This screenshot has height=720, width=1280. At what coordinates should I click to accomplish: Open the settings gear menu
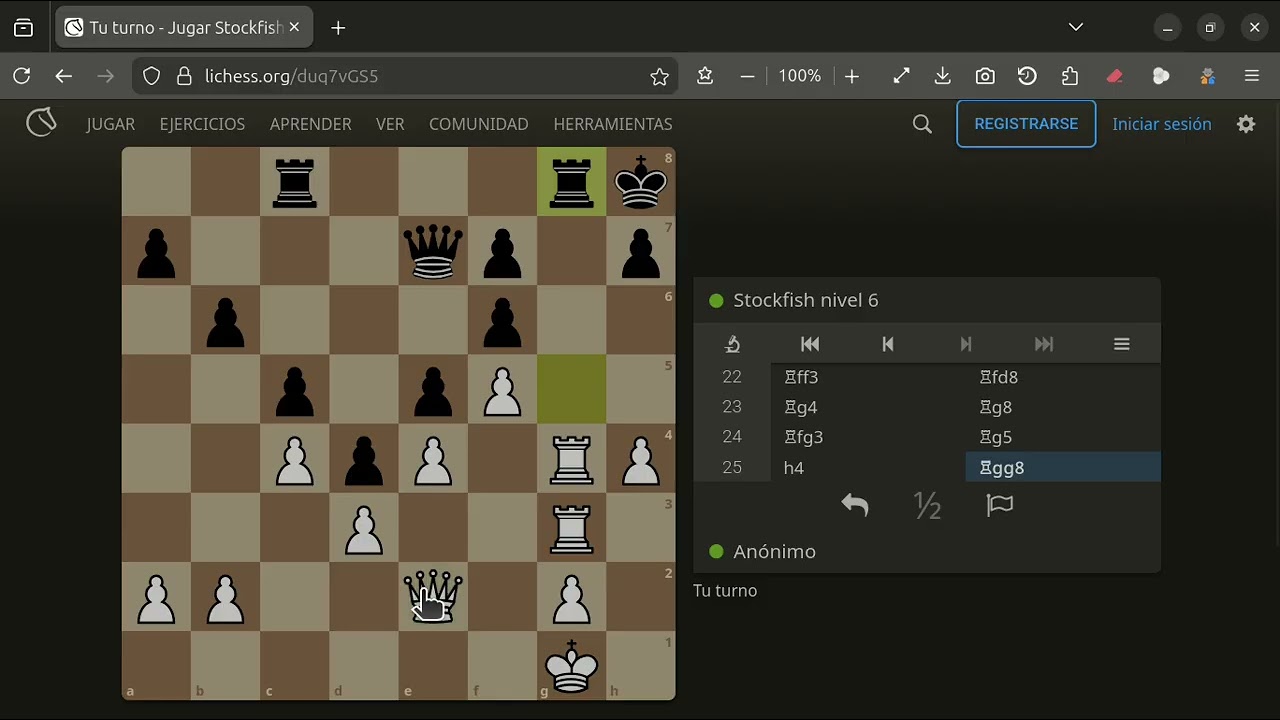(x=1246, y=124)
